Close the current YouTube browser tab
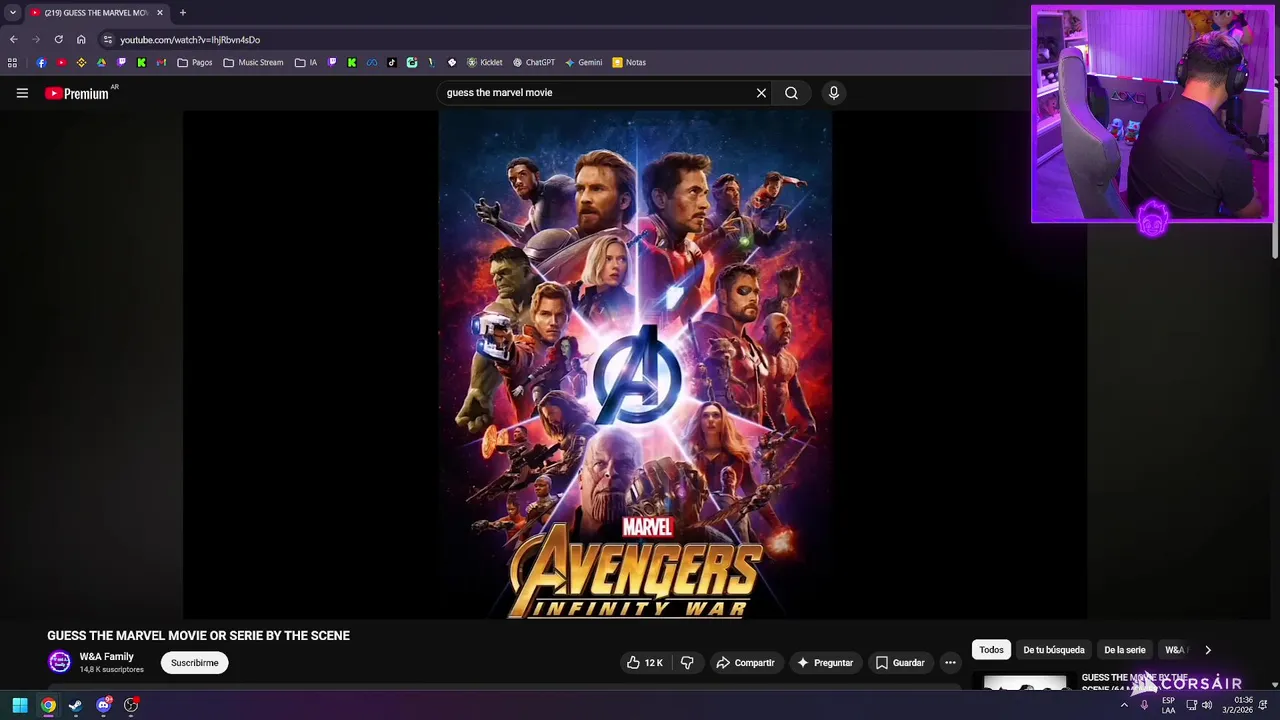 pos(160,13)
